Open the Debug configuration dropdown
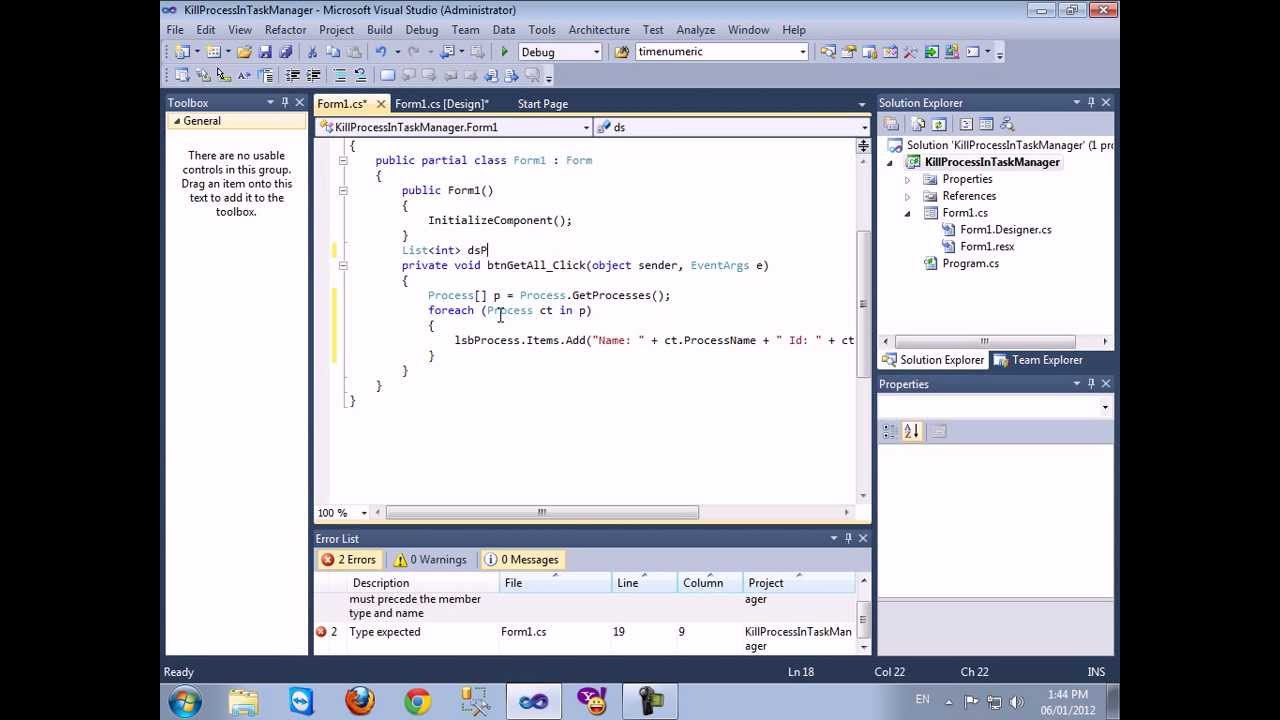 point(597,52)
